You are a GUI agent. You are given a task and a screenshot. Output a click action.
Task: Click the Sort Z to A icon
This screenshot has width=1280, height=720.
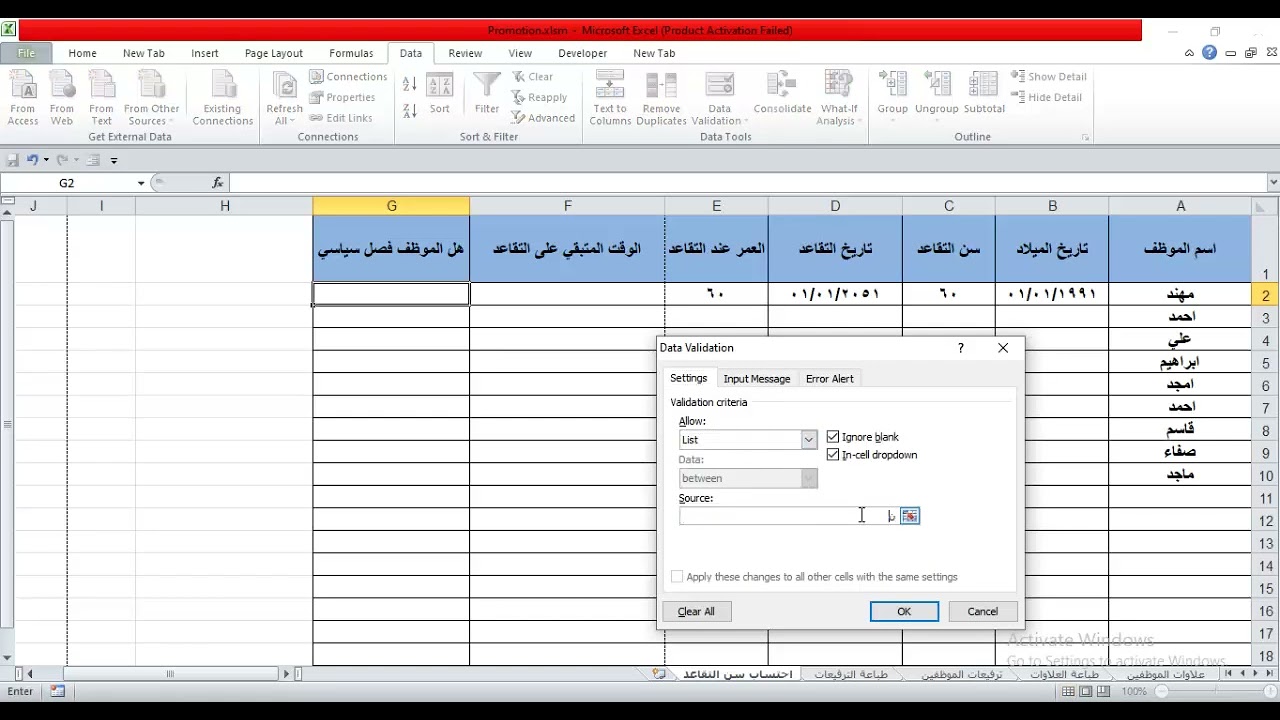[410, 110]
